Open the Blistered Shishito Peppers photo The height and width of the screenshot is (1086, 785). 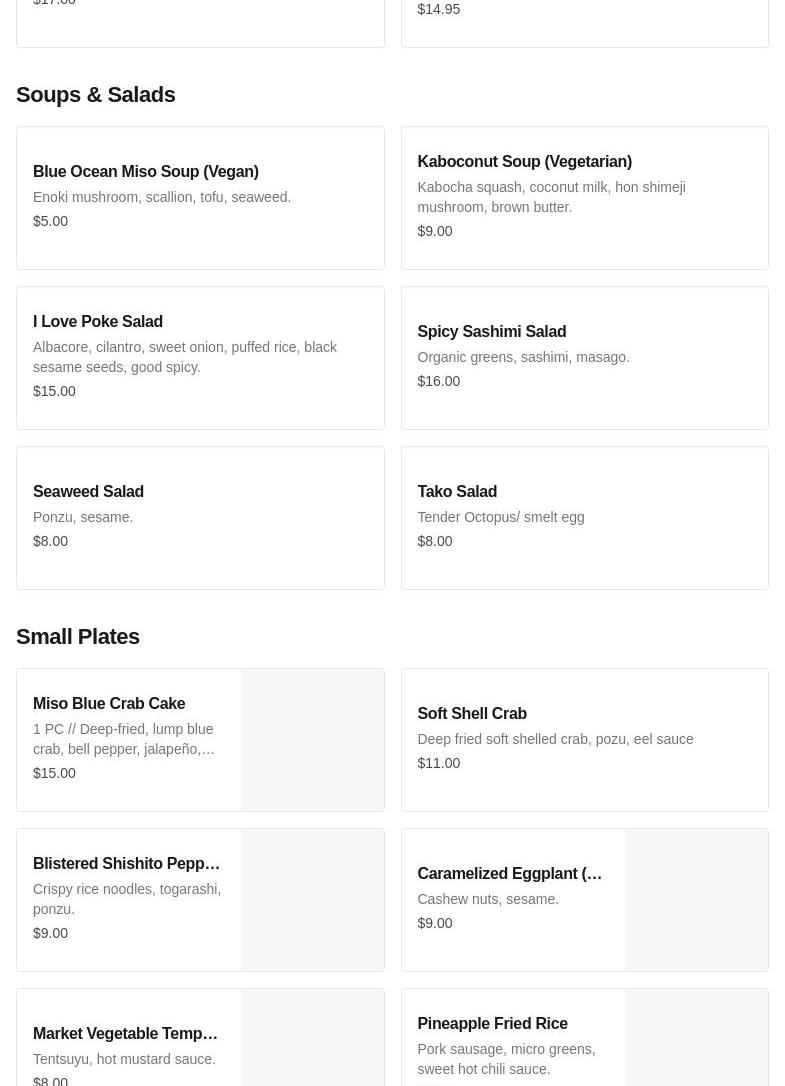click(x=313, y=900)
